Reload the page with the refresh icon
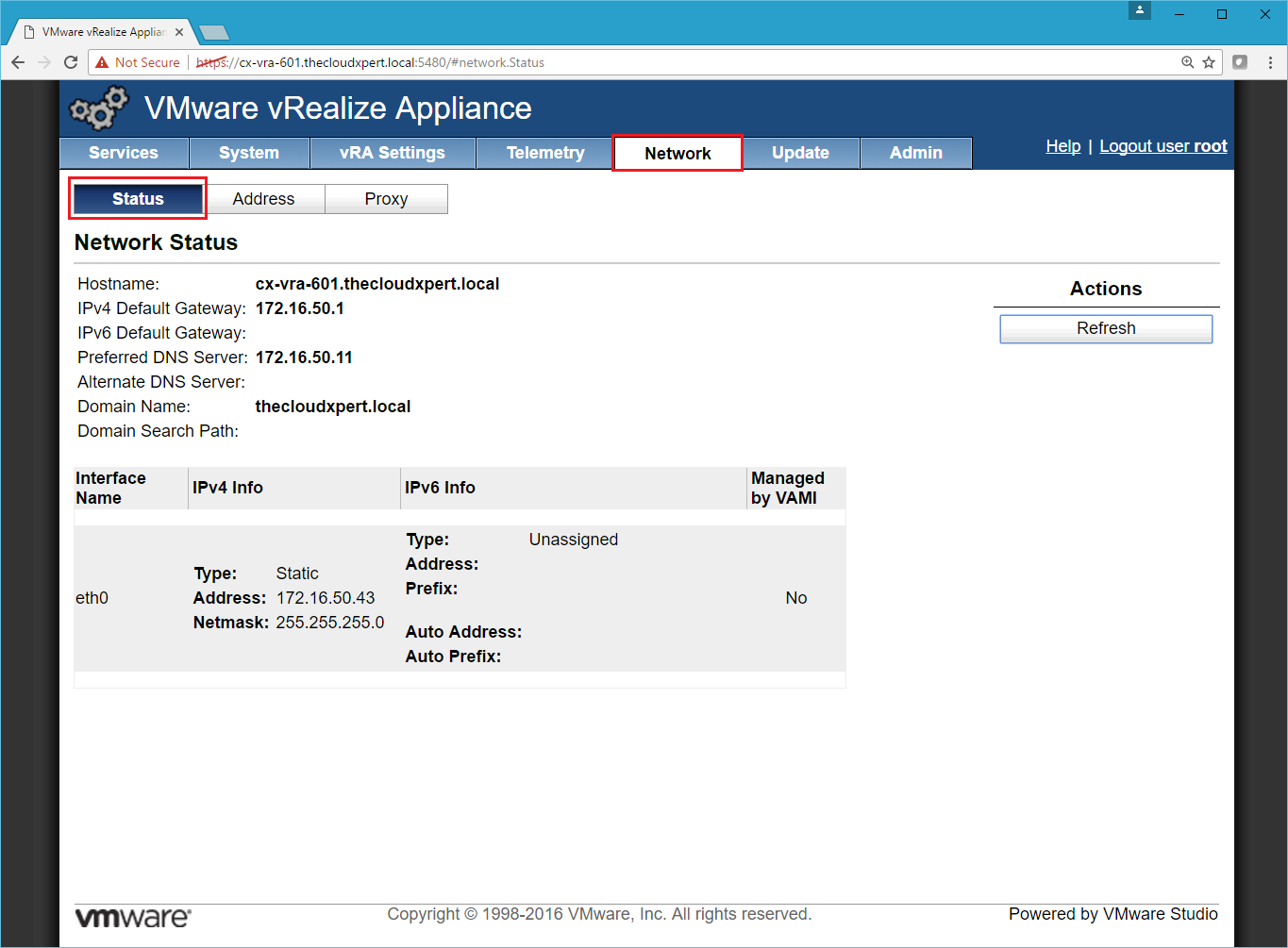 coord(71,62)
